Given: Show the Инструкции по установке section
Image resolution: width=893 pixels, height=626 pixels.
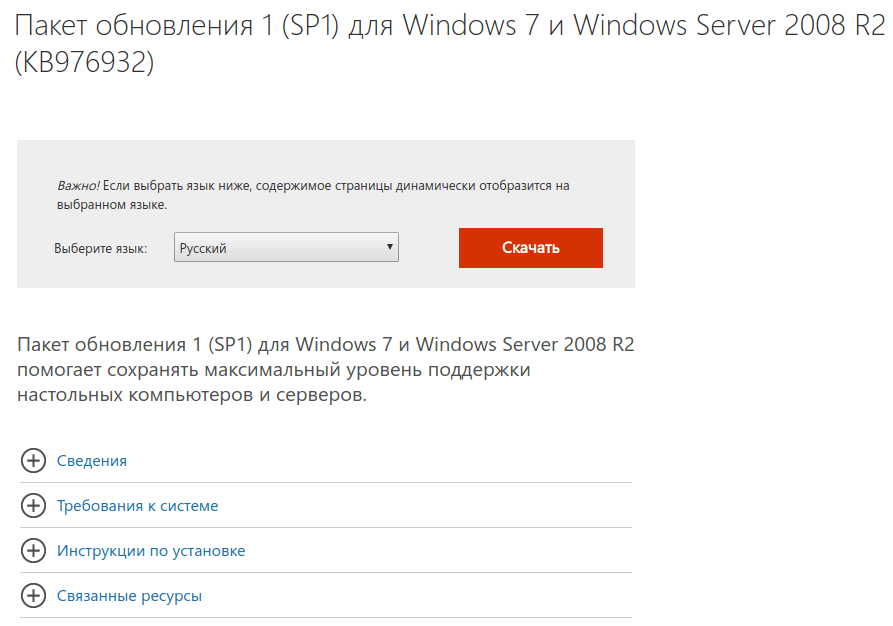Looking at the screenshot, I should (x=151, y=551).
